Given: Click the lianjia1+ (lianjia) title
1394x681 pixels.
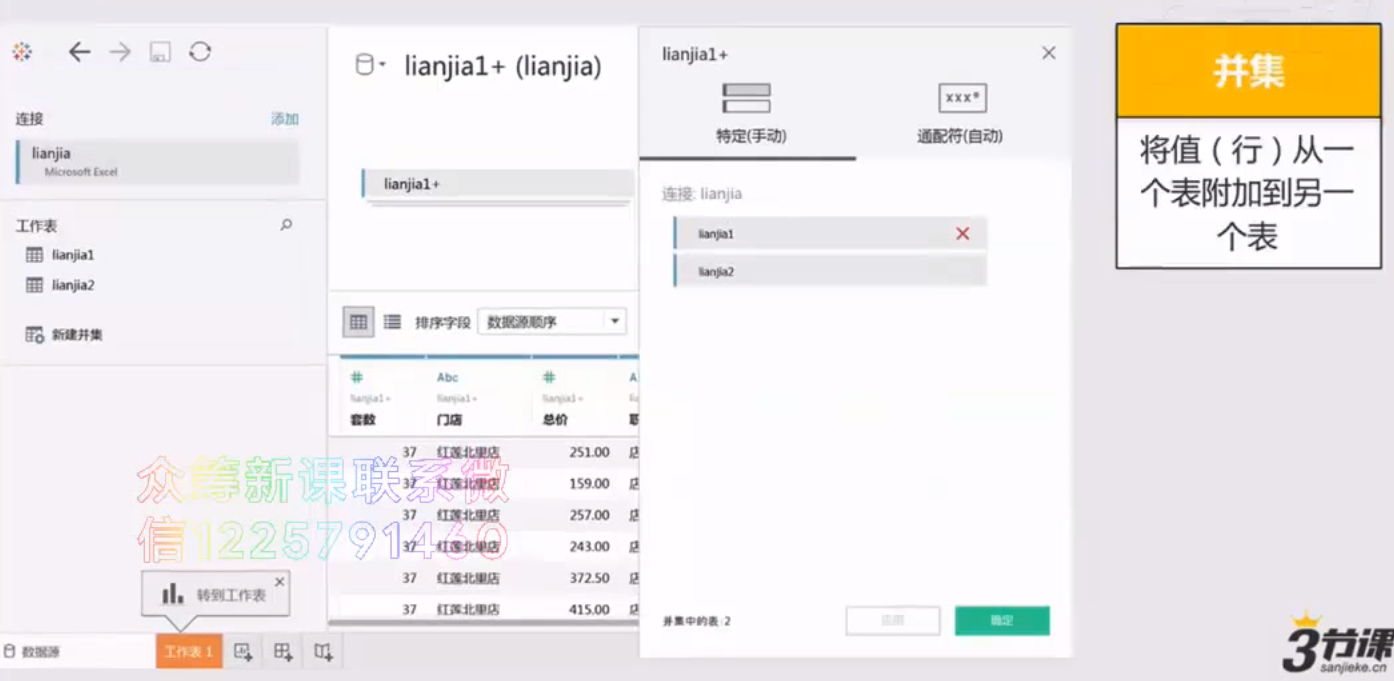Looking at the screenshot, I should [x=503, y=67].
